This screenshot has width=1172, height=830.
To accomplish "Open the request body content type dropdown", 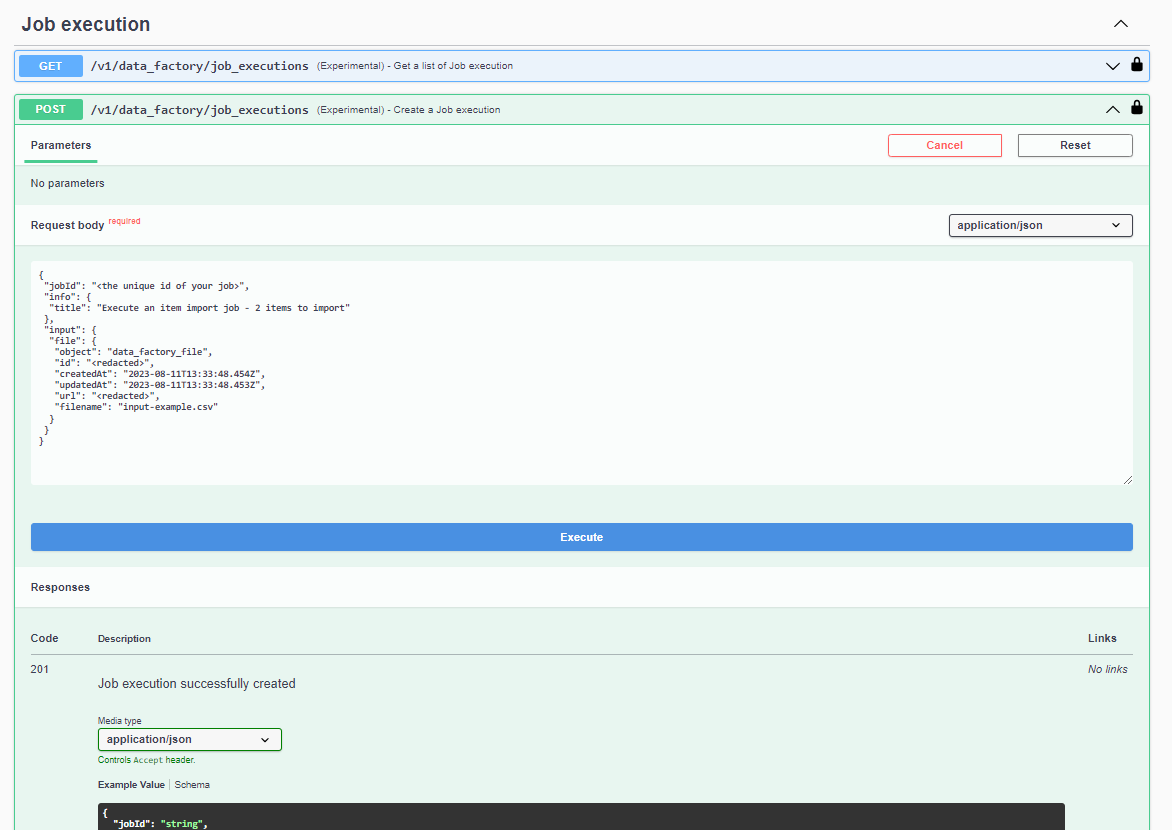I will pyautogui.click(x=1040, y=226).
